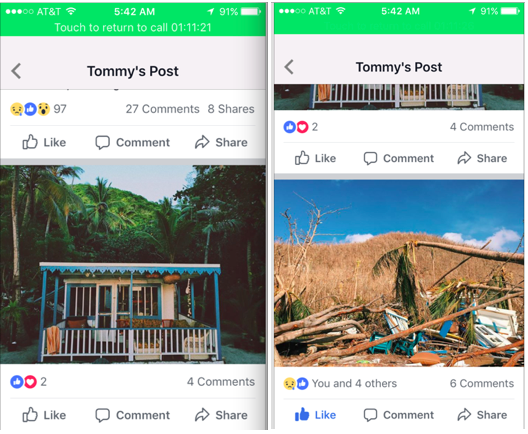Unlike the destroyed house photo
The image size is (528, 434).
315,415
